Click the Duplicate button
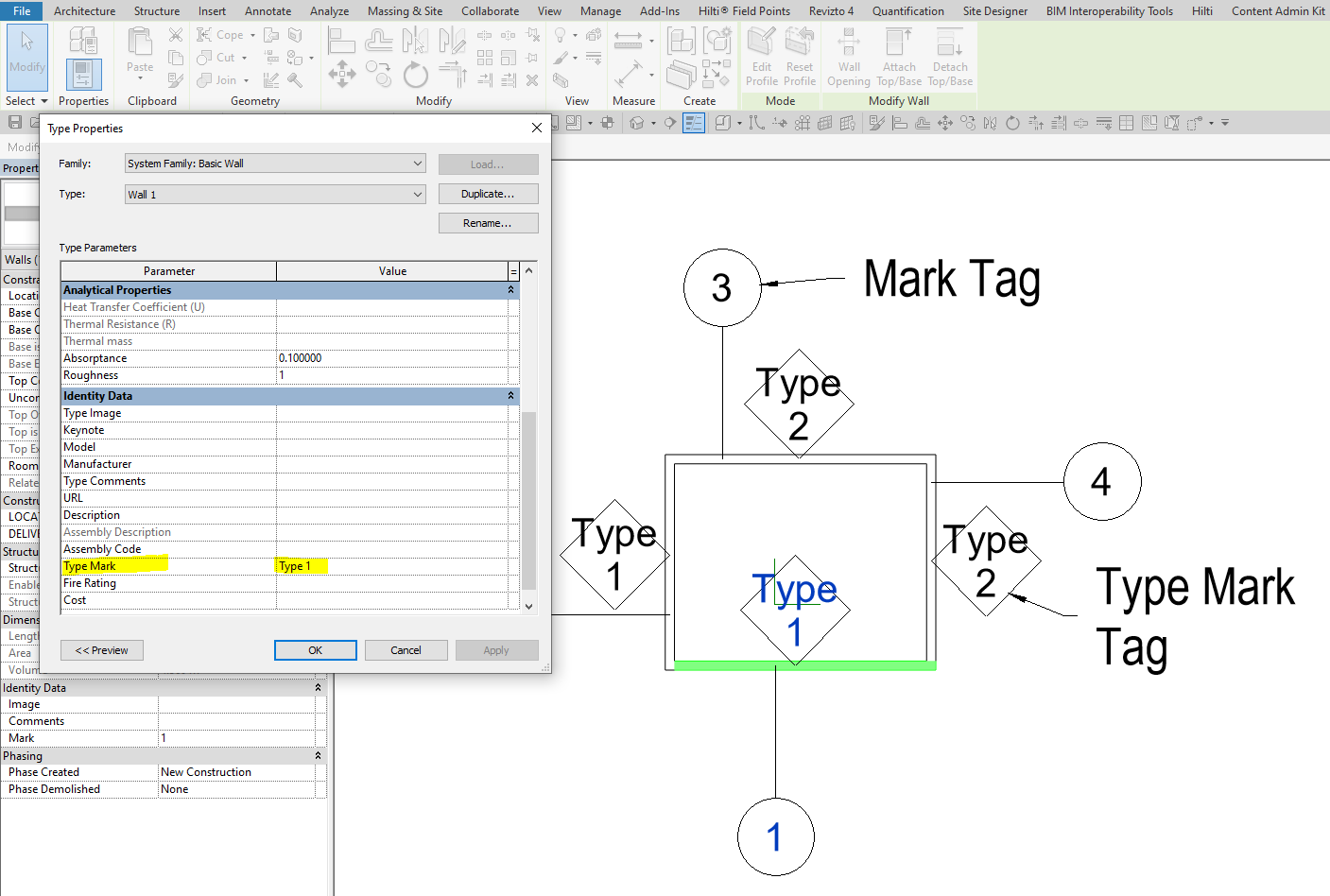This screenshot has height=896, width=1330. tap(488, 193)
